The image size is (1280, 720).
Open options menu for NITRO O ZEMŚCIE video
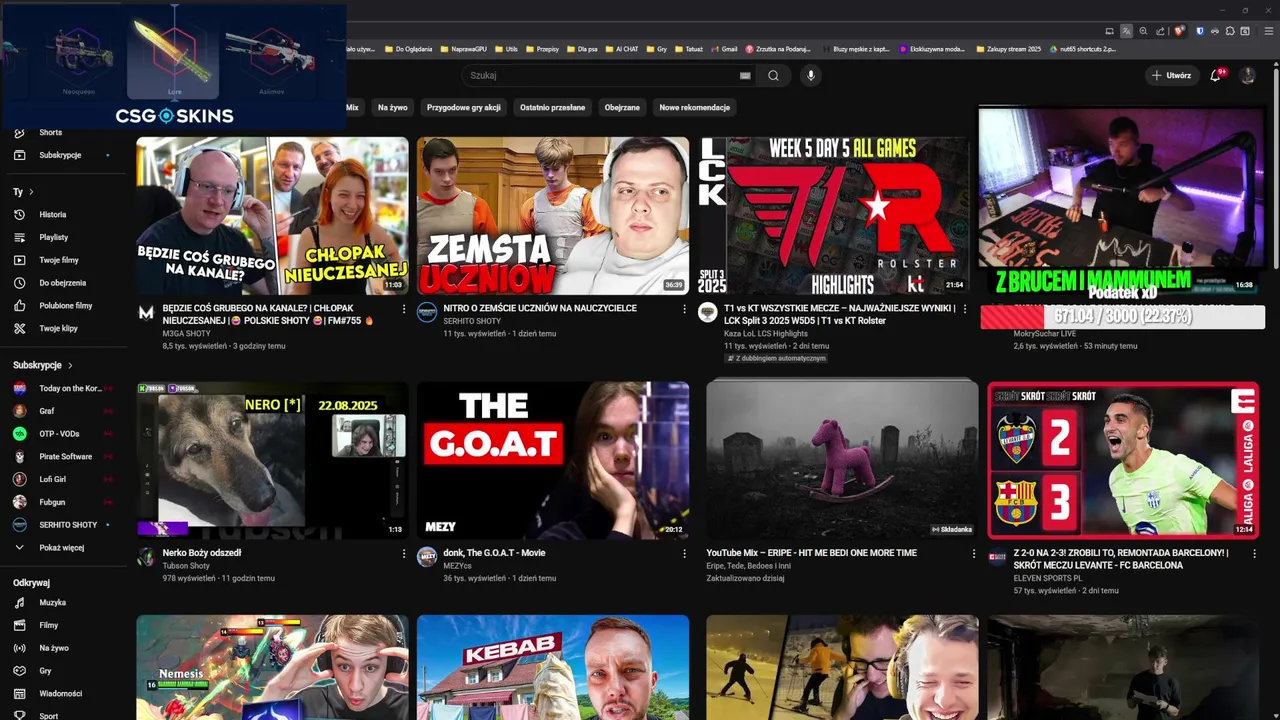tap(685, 309)
